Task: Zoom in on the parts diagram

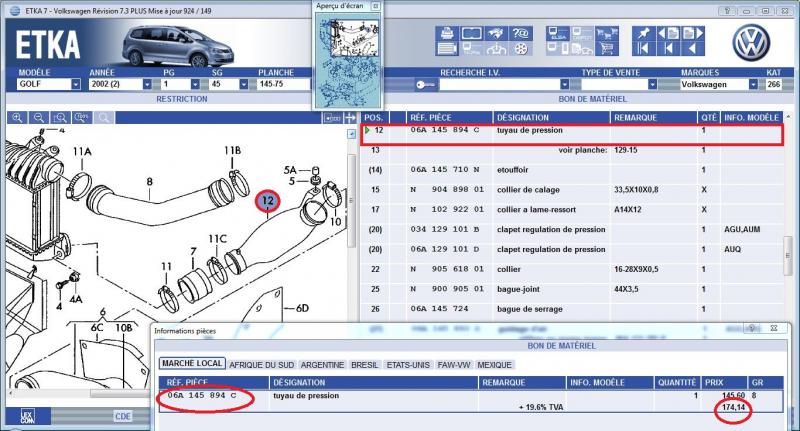Action: 17,118
